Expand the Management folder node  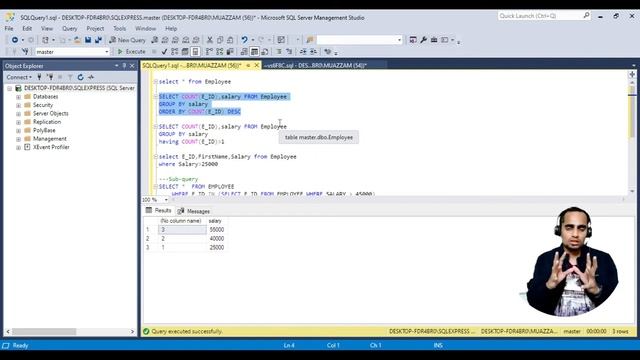pyautogui.click(x=18, y=139)
